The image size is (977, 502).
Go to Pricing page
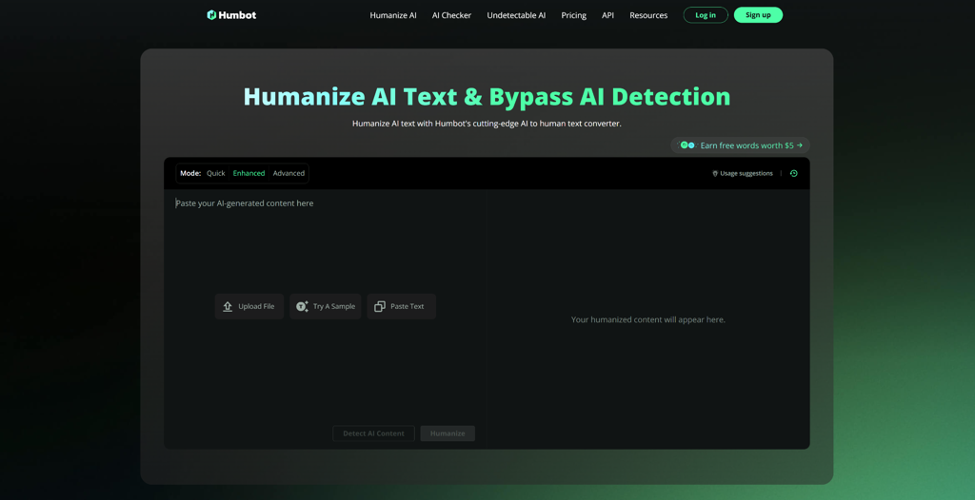(573, 16)
